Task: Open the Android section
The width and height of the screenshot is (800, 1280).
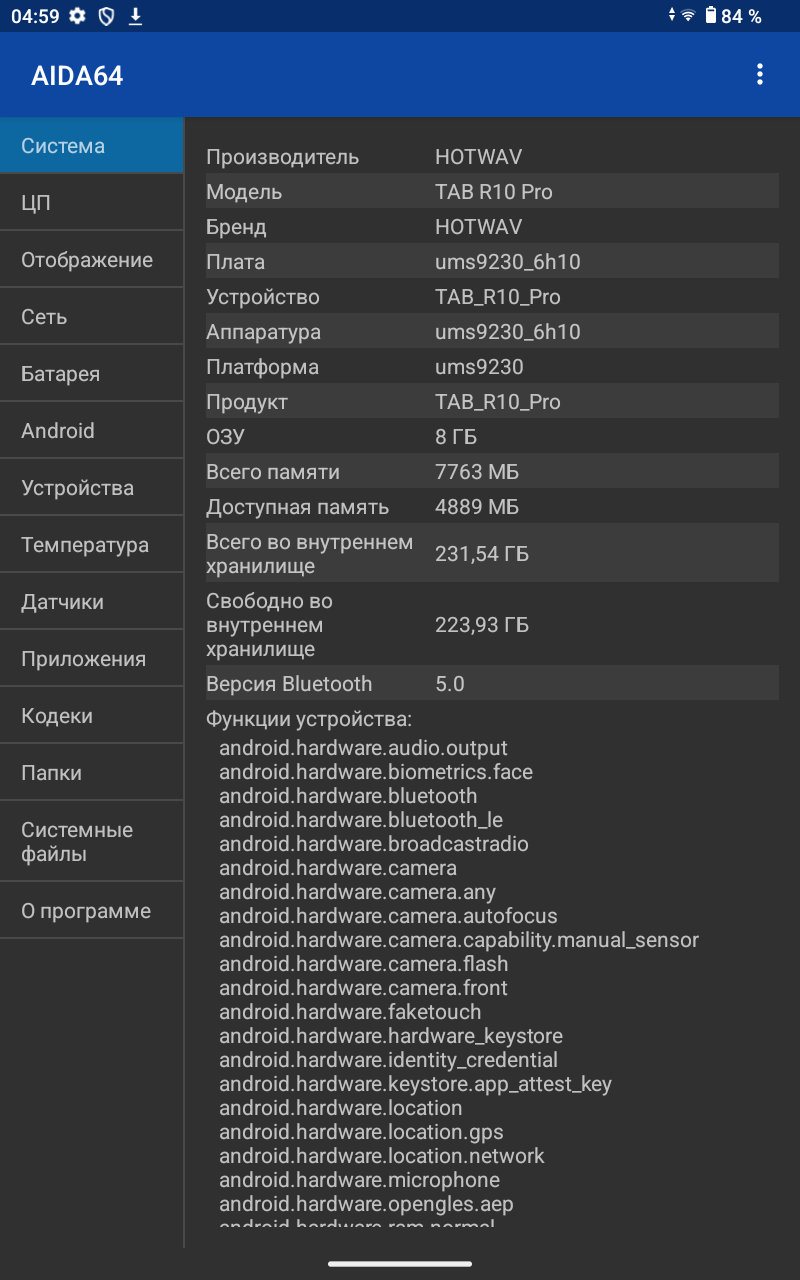Action: (91, 431)
